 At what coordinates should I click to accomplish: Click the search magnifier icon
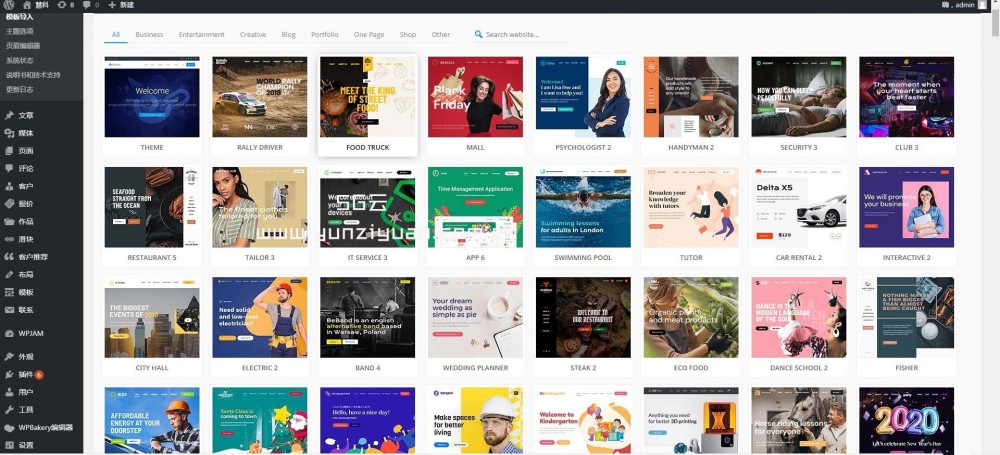click(479, 34)
